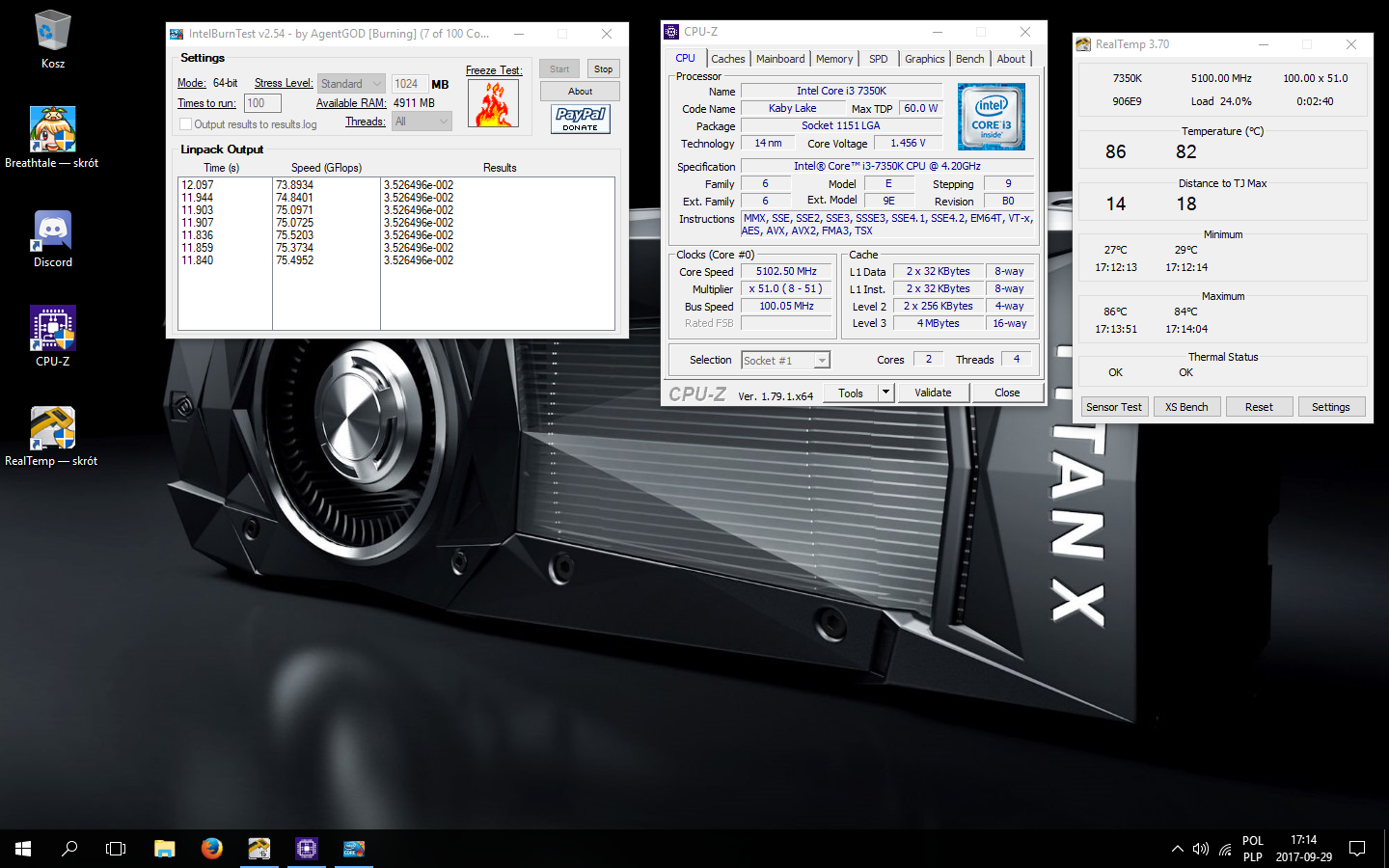Open Firefox from the taskbar
Screen dimensions: 1389x868
click(212, 849)
